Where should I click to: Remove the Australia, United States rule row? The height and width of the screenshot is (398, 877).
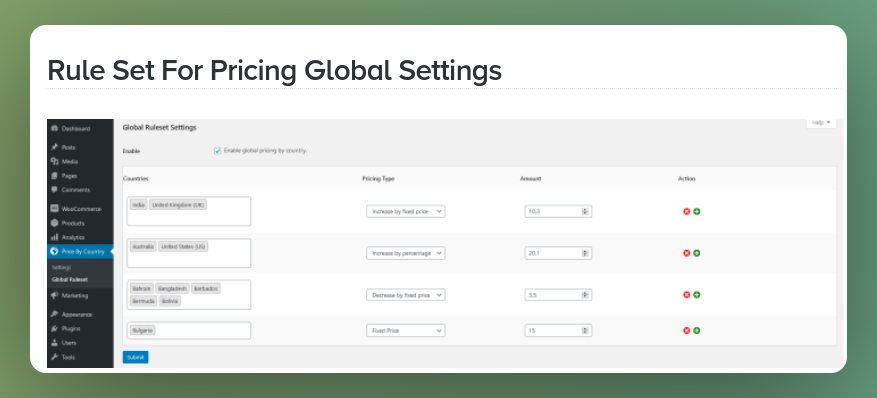686,253
